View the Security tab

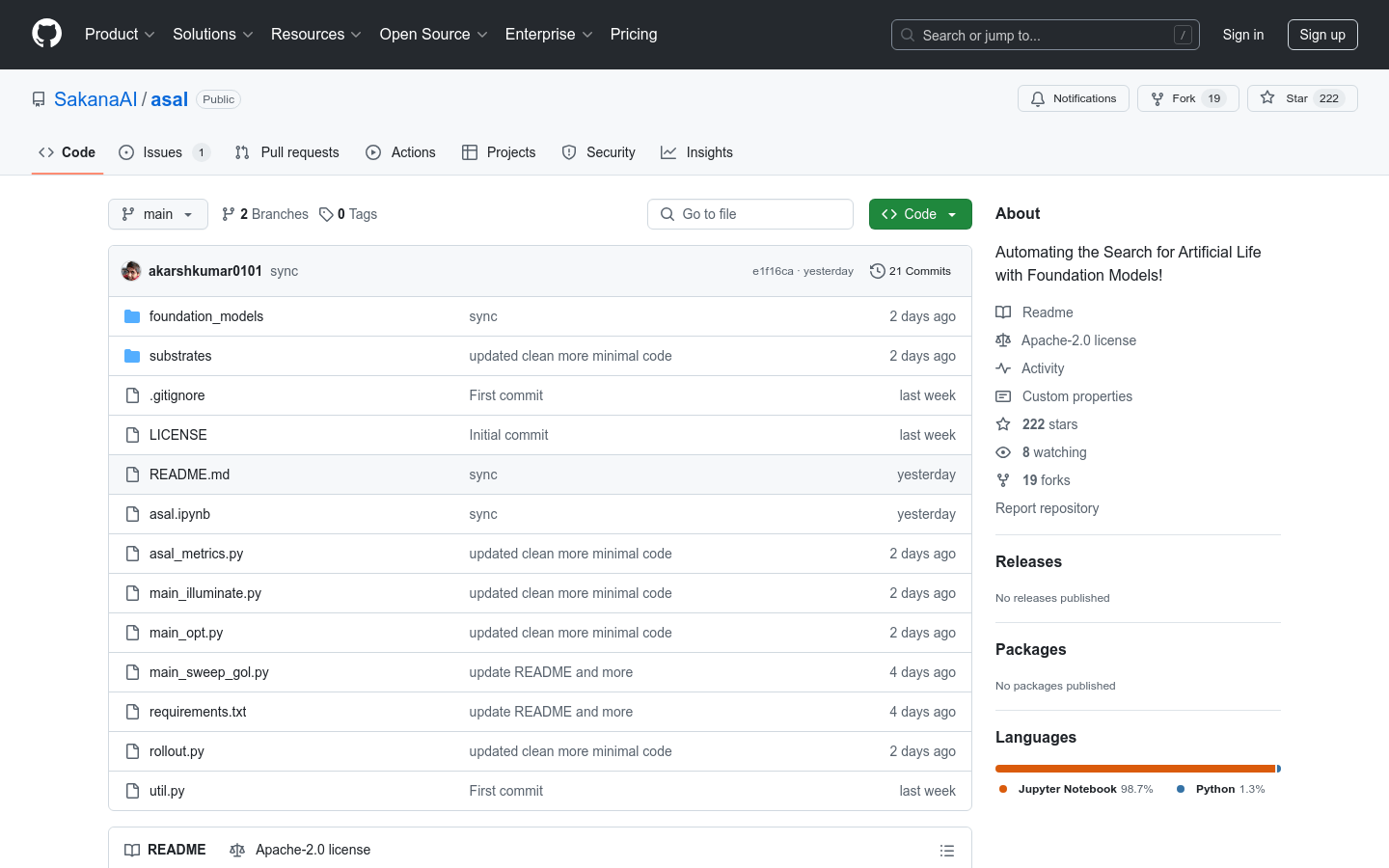point(598,152)
